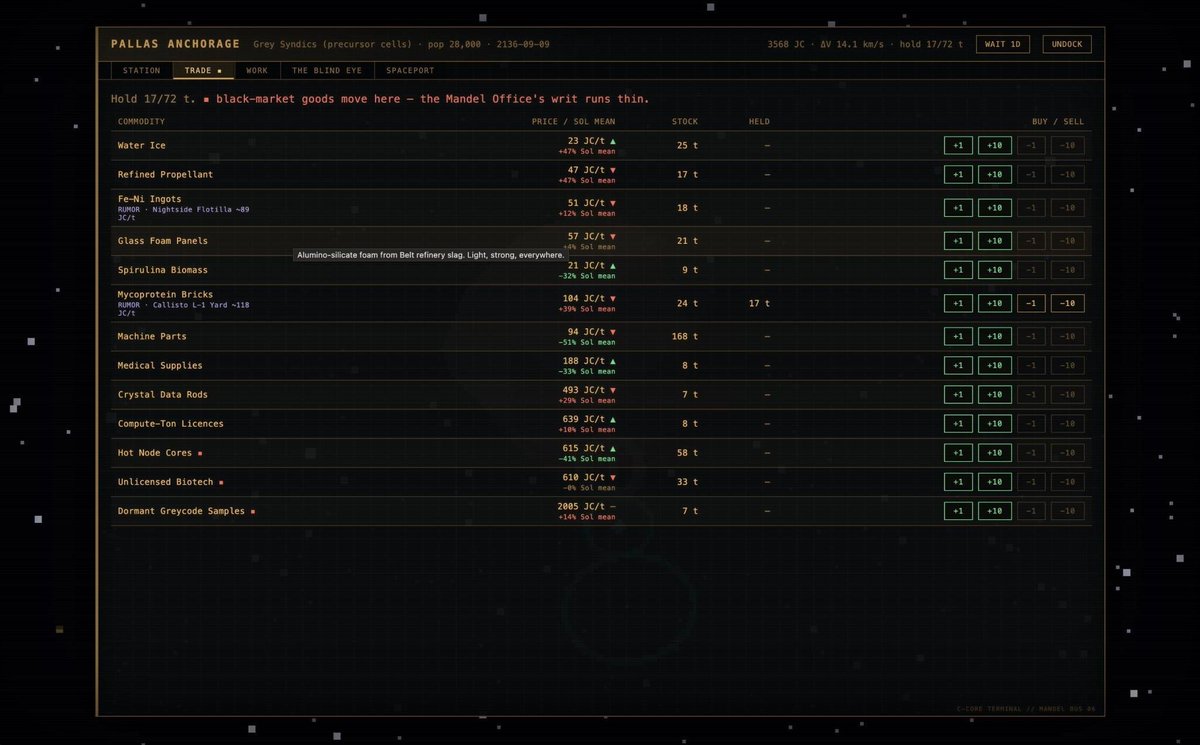The image size is (1200, 745).
Task: Click the COMMODITY column header
Action: click(141, 122)
